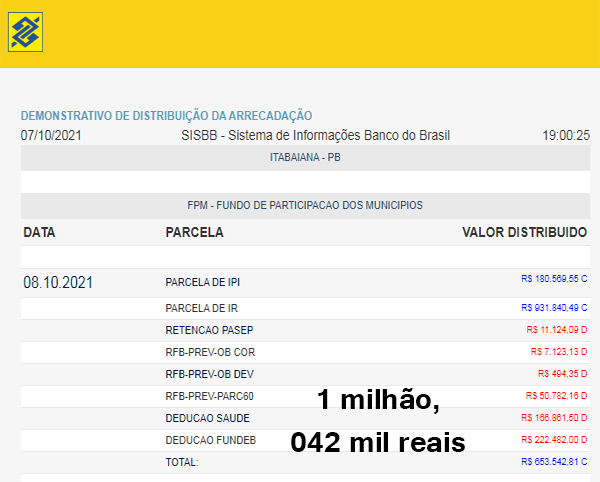Image resolution: width=600 pixels, height=482 pixels.
Task: Click "FPM - FUNDO DE PARTICIPACAO DOS MUNICIPIOS" header
Action: 305,205
